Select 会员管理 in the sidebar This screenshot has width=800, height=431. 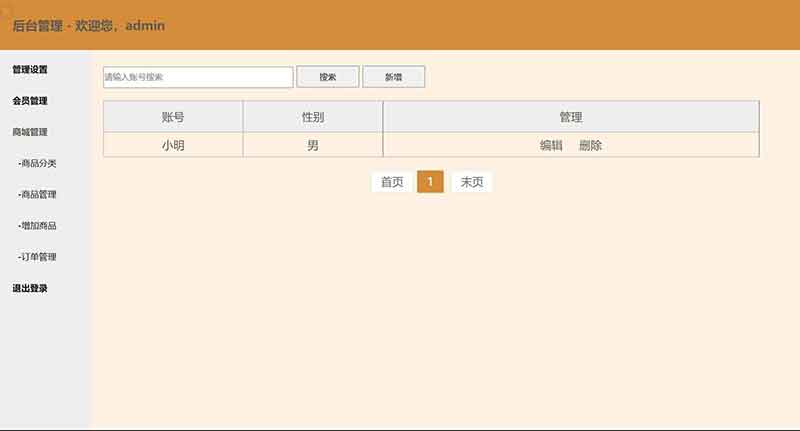30,101
